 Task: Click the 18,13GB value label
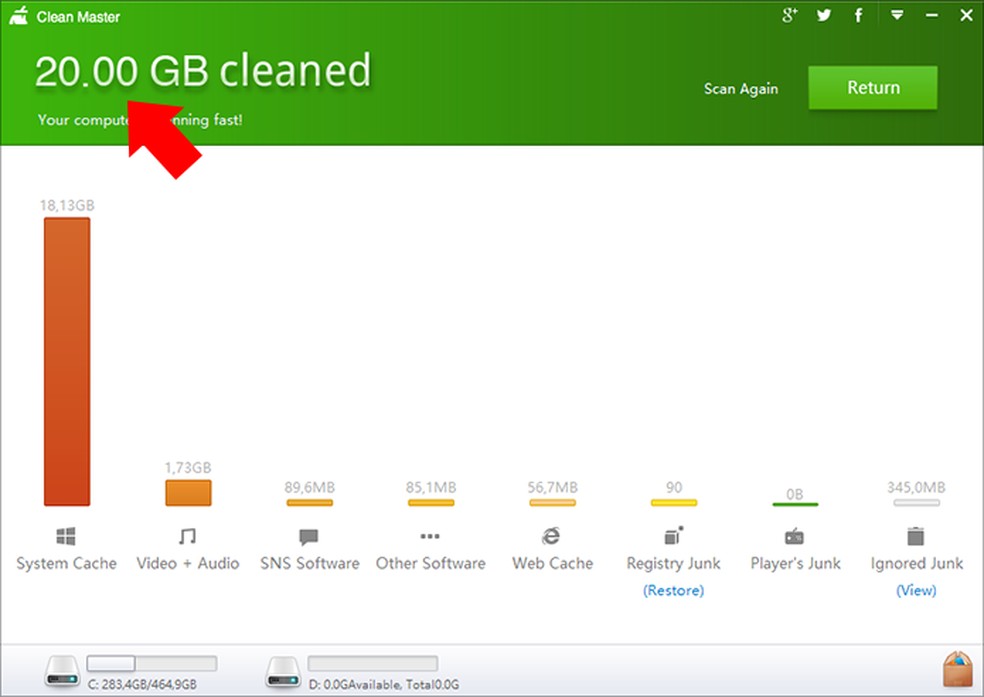(67, 205)
